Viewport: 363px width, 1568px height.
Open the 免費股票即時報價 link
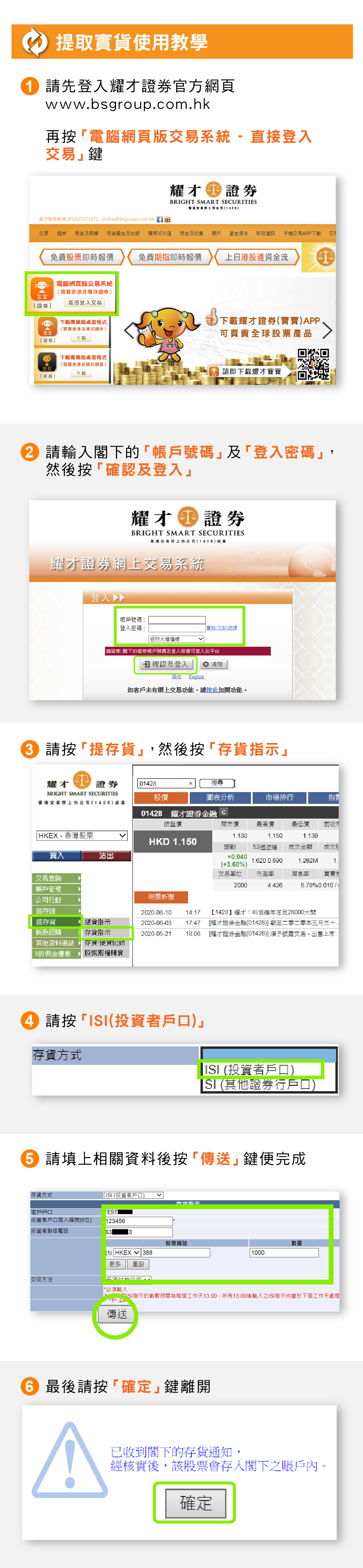point(82,257)
